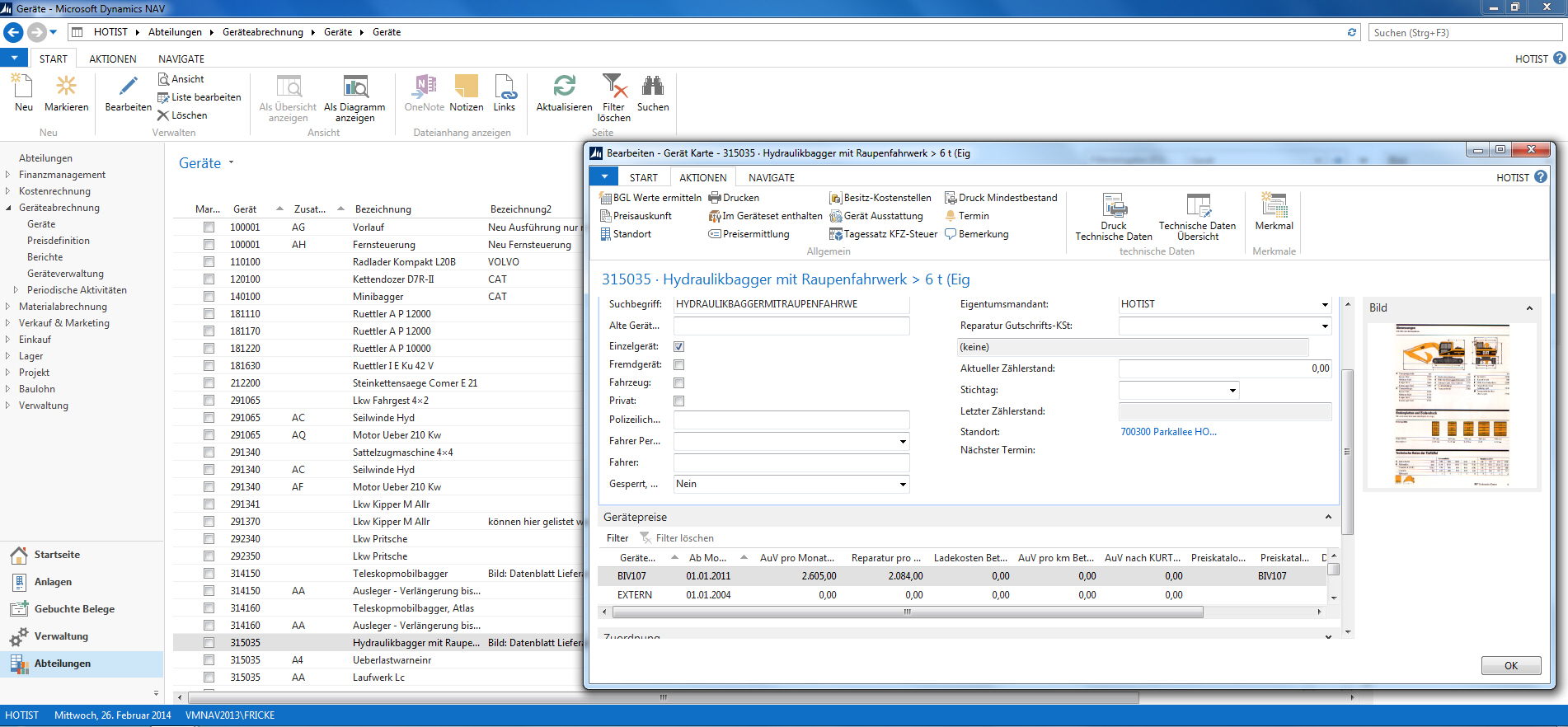Click the Neu (new) ribbon icon

[23, 92]
